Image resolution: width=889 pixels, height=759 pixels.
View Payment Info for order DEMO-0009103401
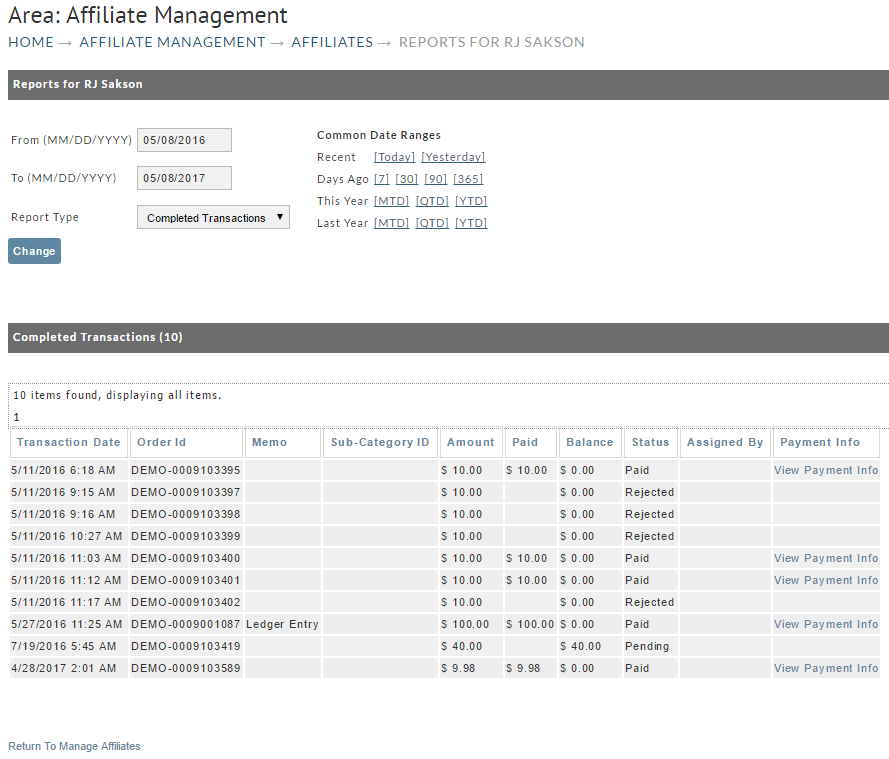click(826, 580)
